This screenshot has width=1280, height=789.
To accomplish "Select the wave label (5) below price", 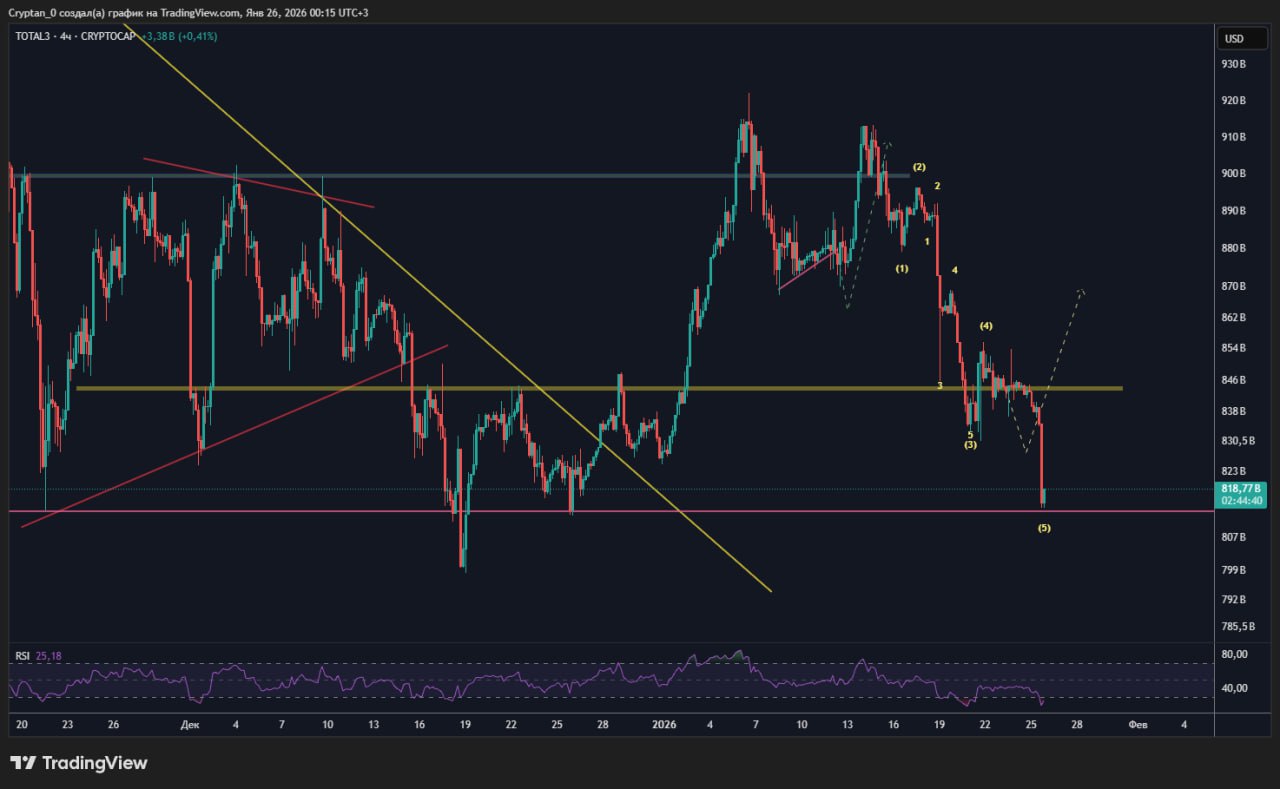I will [x=1044, y=528].
